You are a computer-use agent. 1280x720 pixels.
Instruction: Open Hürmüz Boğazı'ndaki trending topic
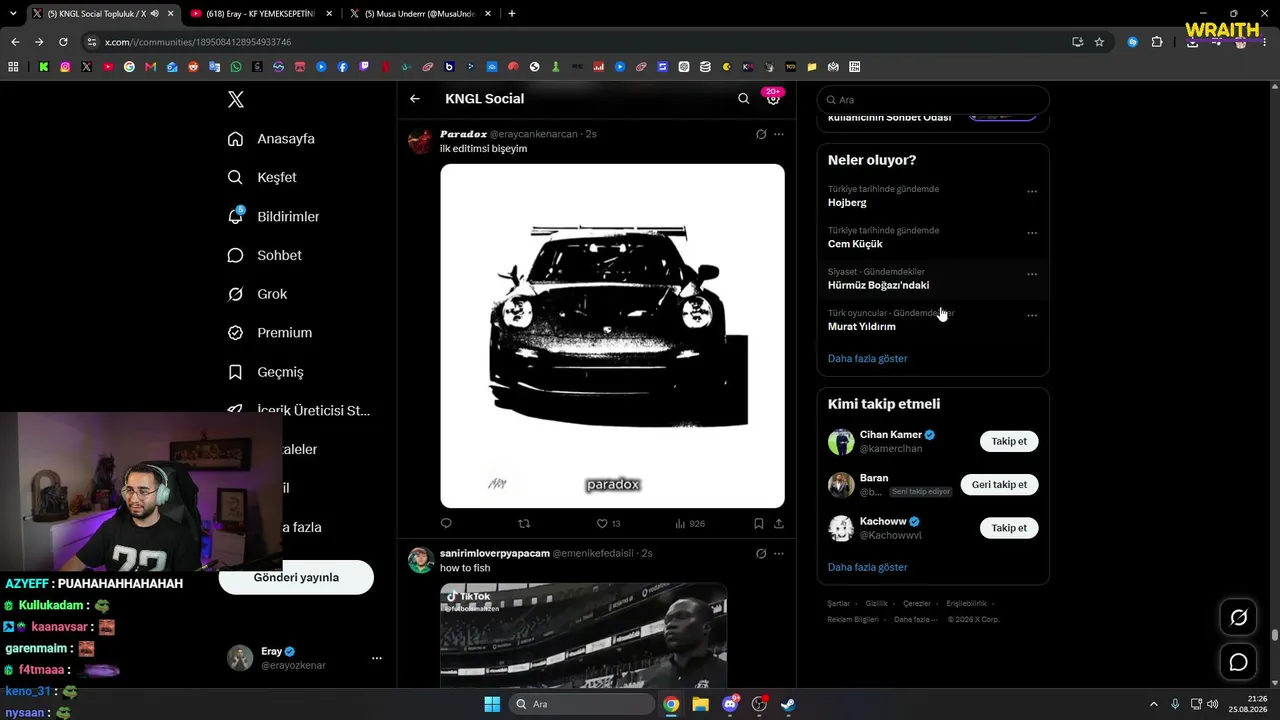(x=878, y=285)
